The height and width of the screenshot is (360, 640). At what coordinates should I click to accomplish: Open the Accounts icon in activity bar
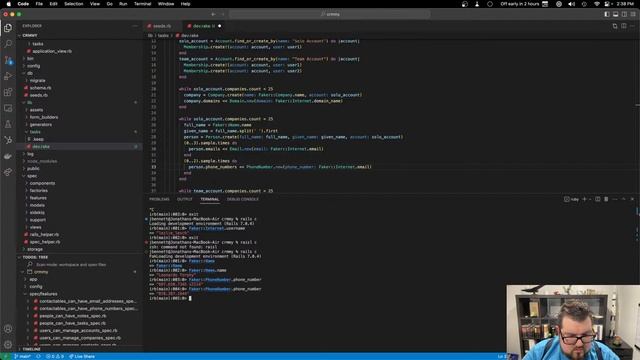point(8,329)
